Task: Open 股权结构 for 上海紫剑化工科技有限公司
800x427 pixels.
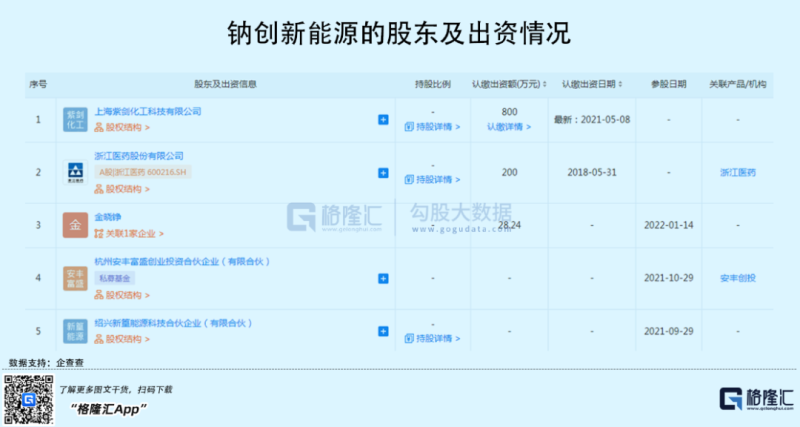Action: (122, 127)
